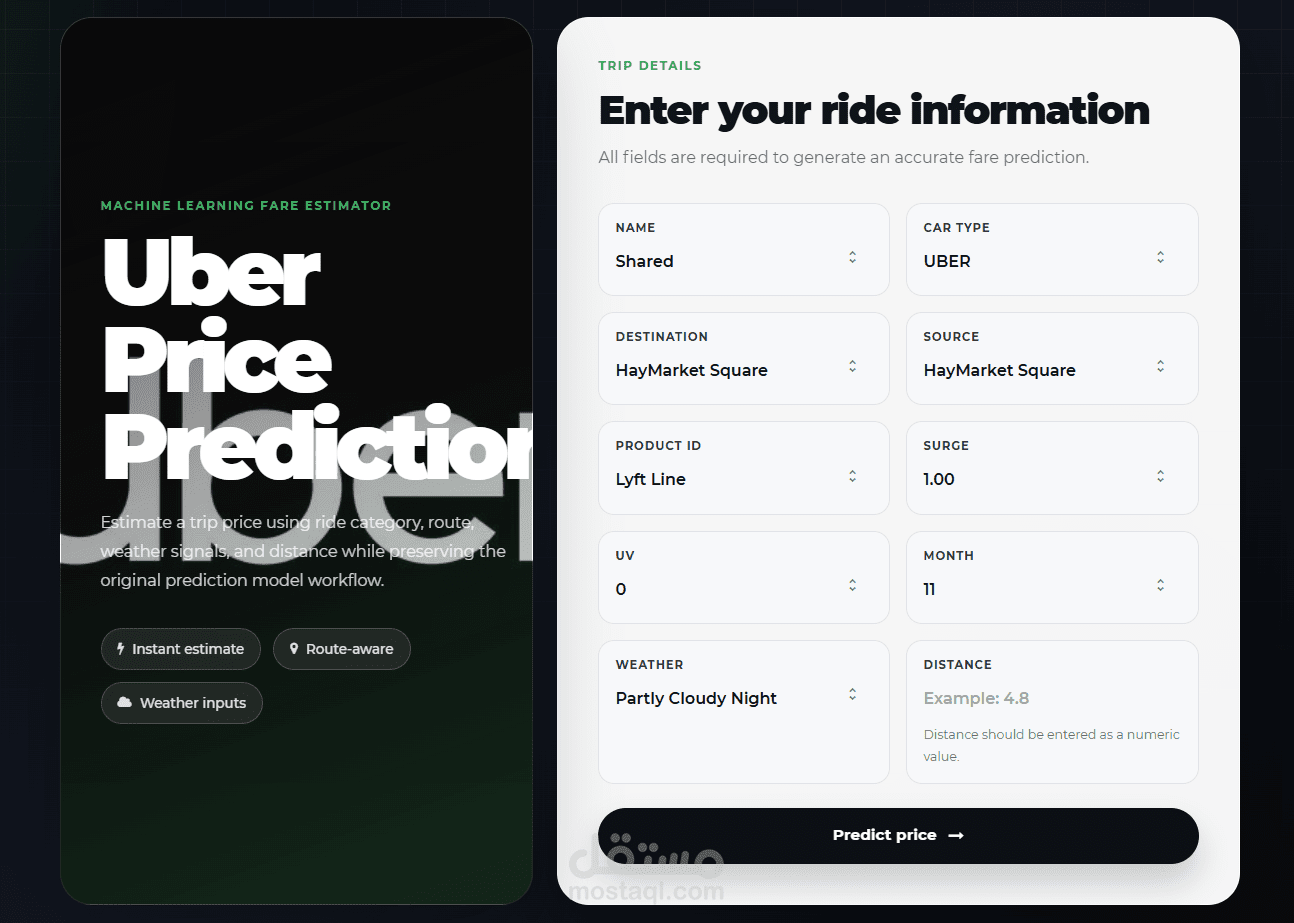
Task: Click the arrow icon on Predict price
Action: (x=956, y=836)
